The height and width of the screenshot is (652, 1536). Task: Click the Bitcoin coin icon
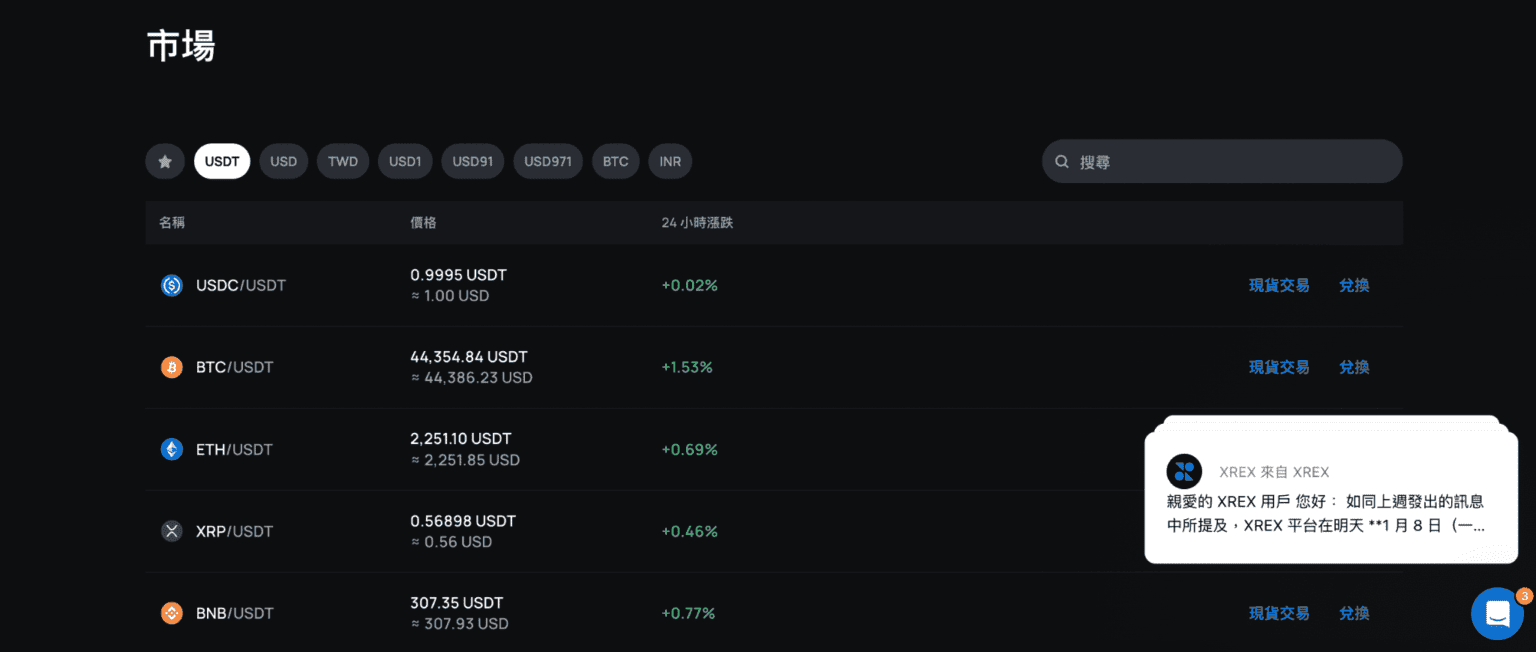(172, 367)
